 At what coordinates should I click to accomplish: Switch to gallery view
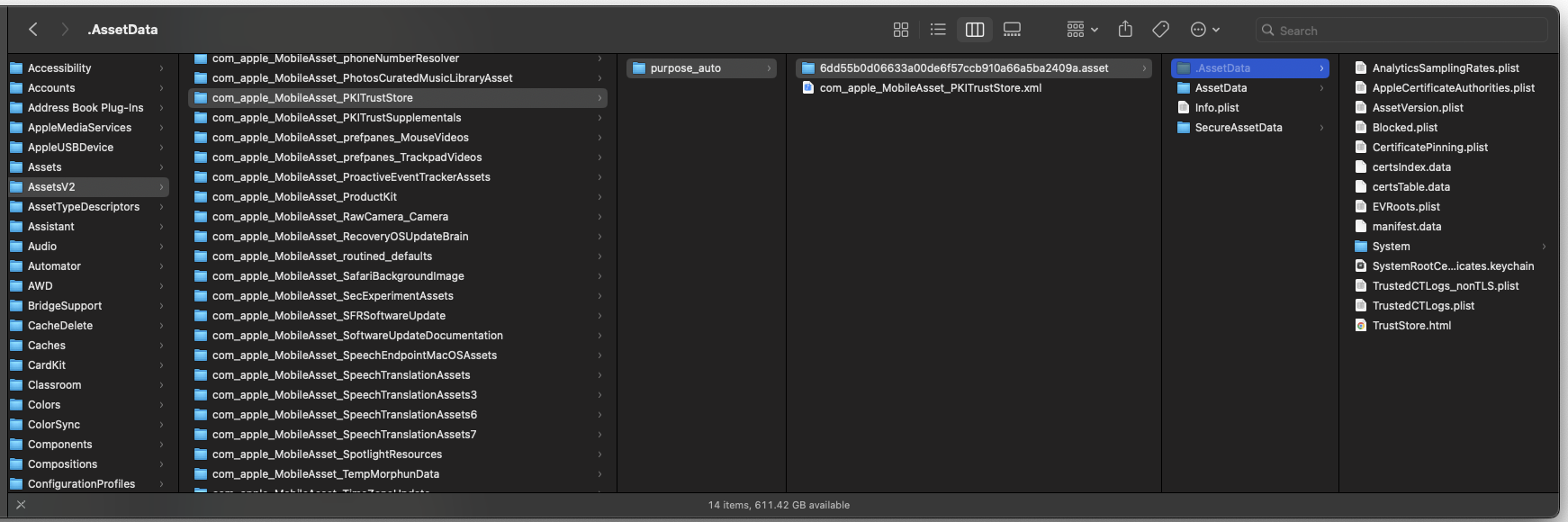point(1012,30)
